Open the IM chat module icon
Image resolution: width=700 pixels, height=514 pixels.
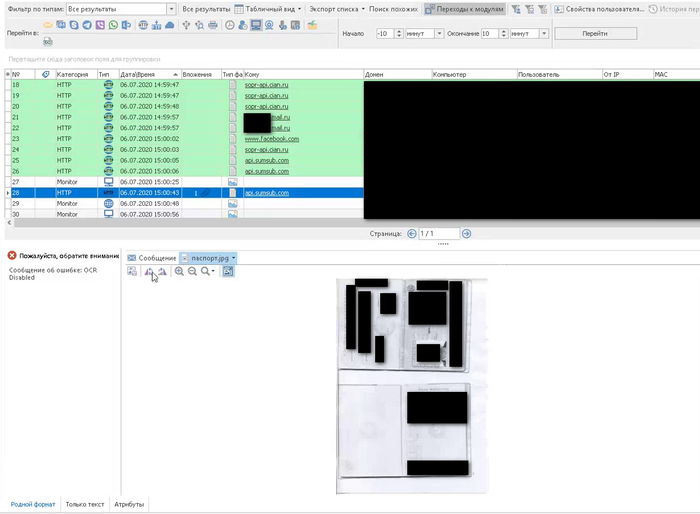61,25
